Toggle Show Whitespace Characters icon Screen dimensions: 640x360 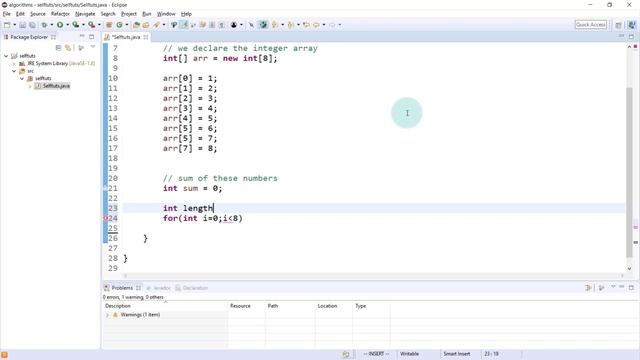221,25
